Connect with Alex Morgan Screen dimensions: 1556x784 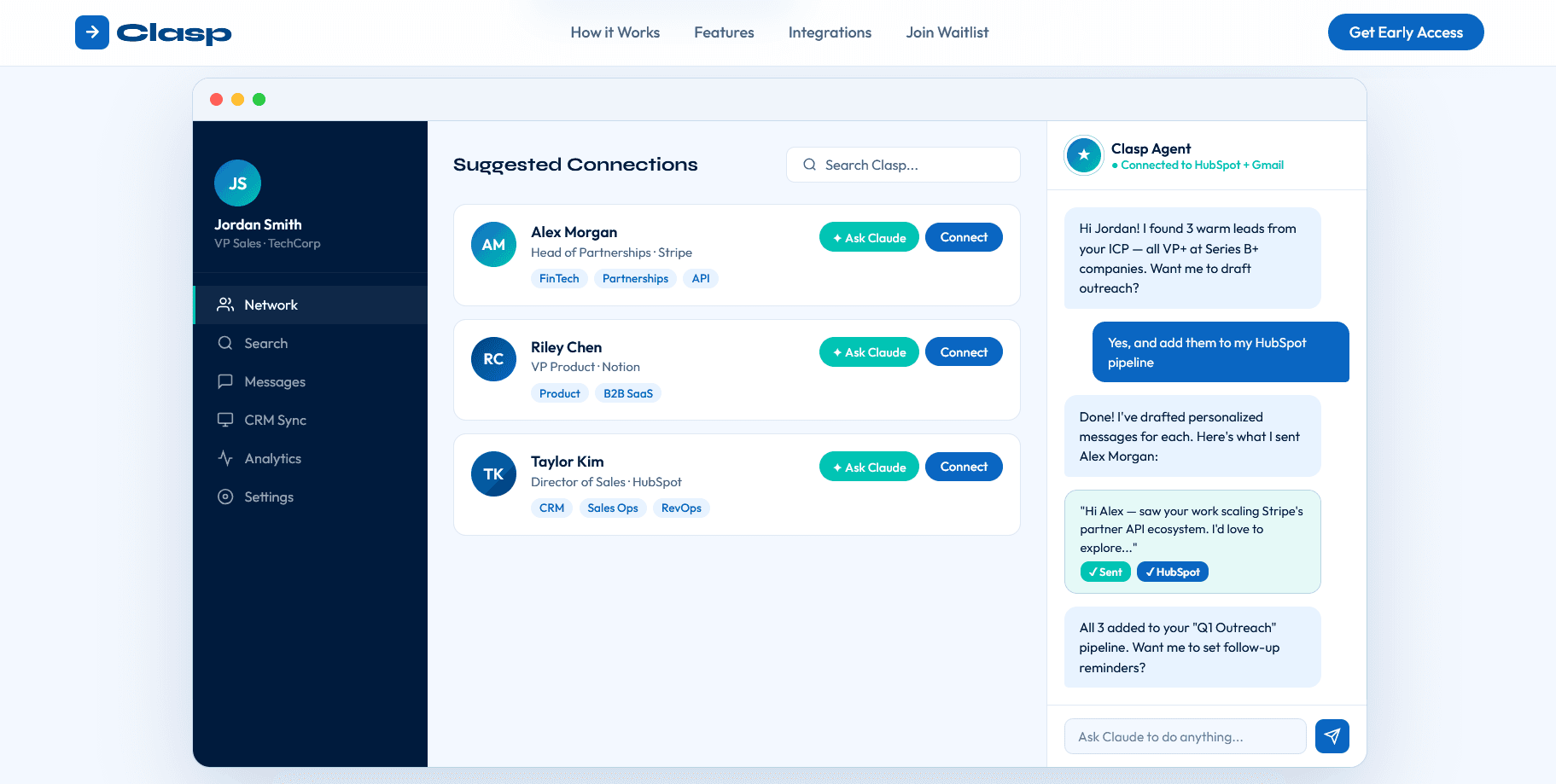964,237
